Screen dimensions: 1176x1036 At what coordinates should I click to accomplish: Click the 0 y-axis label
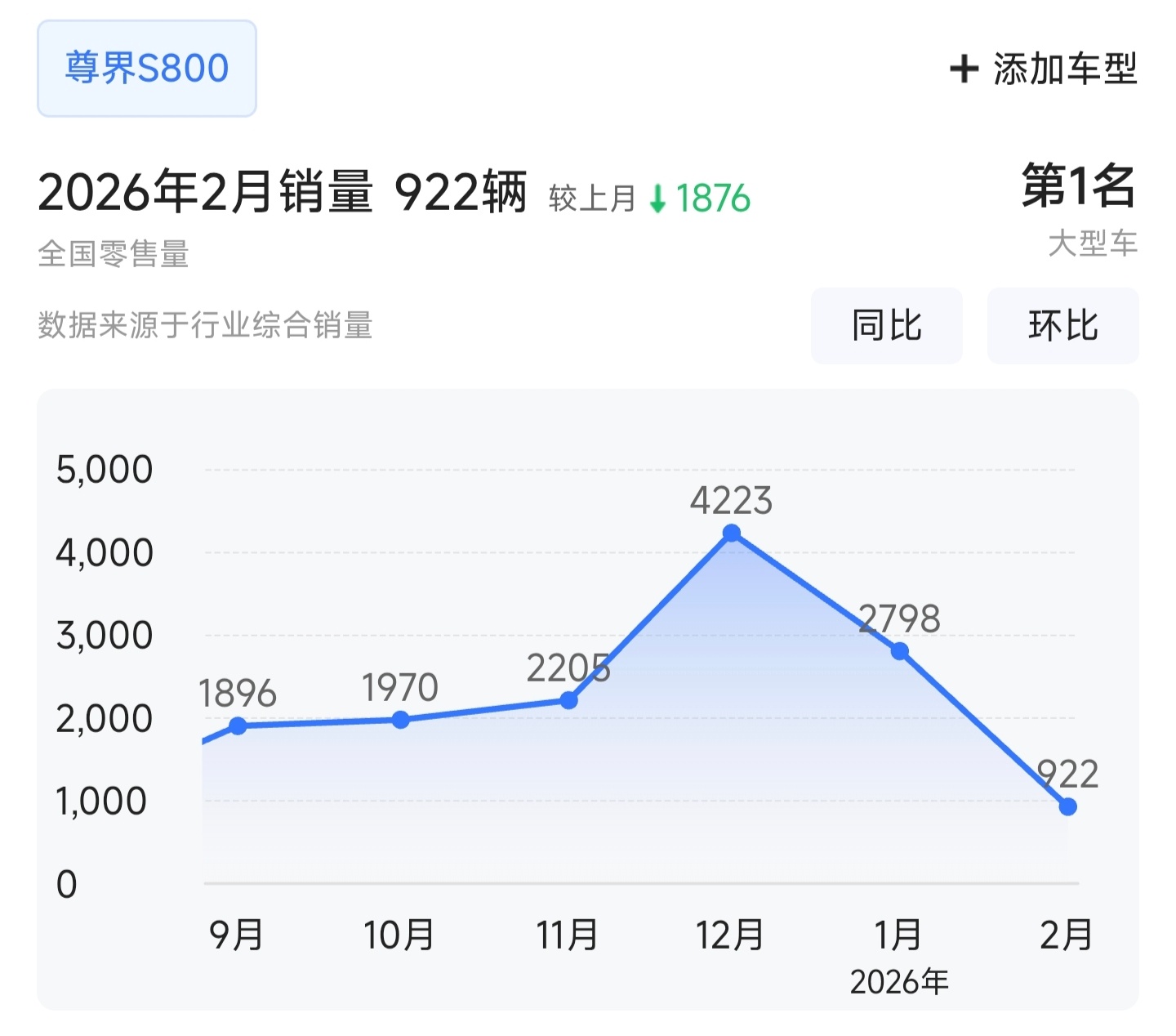[x=67, y=884]
